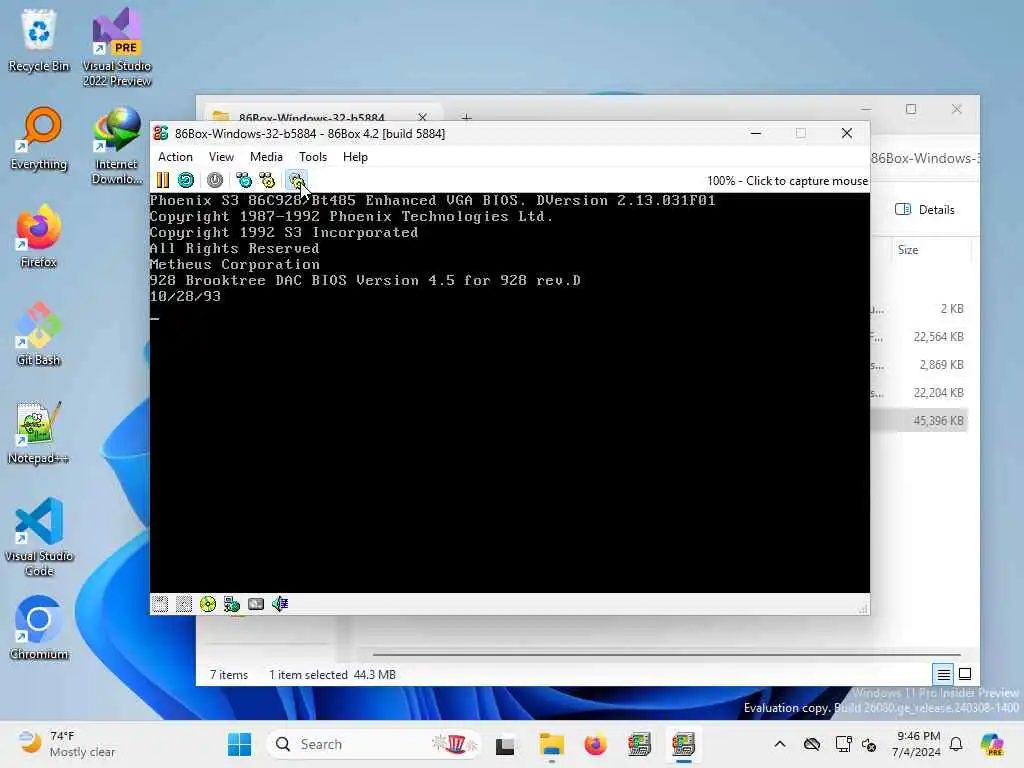Select the 2 KB file row

pos(919,308)
